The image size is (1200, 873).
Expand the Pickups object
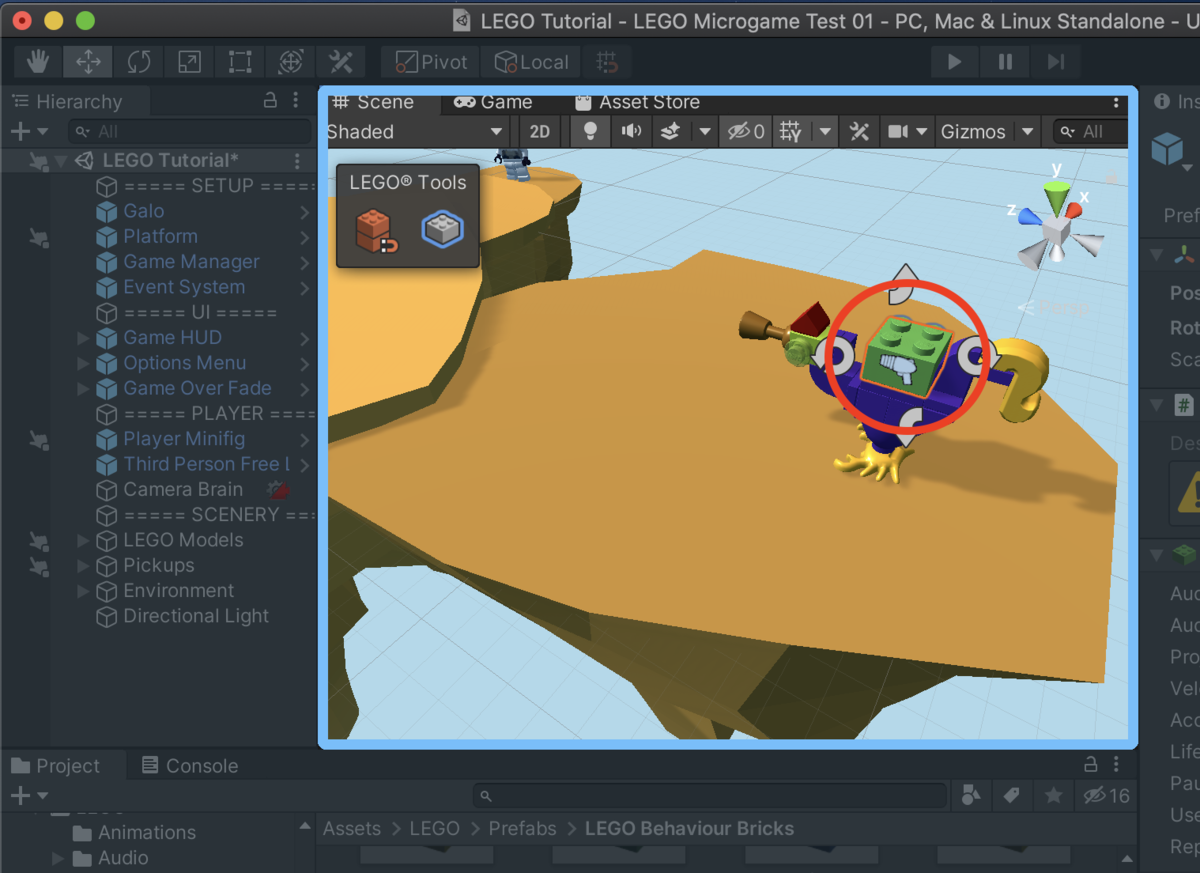(x=83, y=565)
